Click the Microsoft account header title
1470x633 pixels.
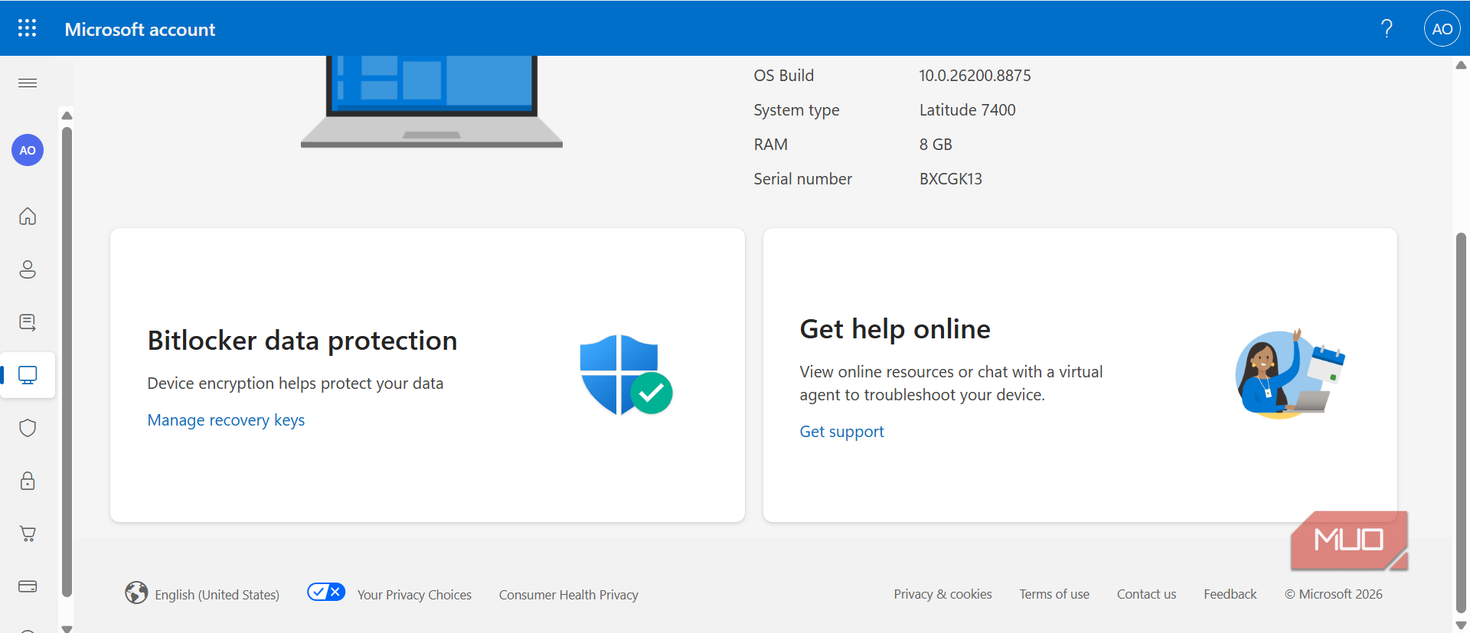140,30
